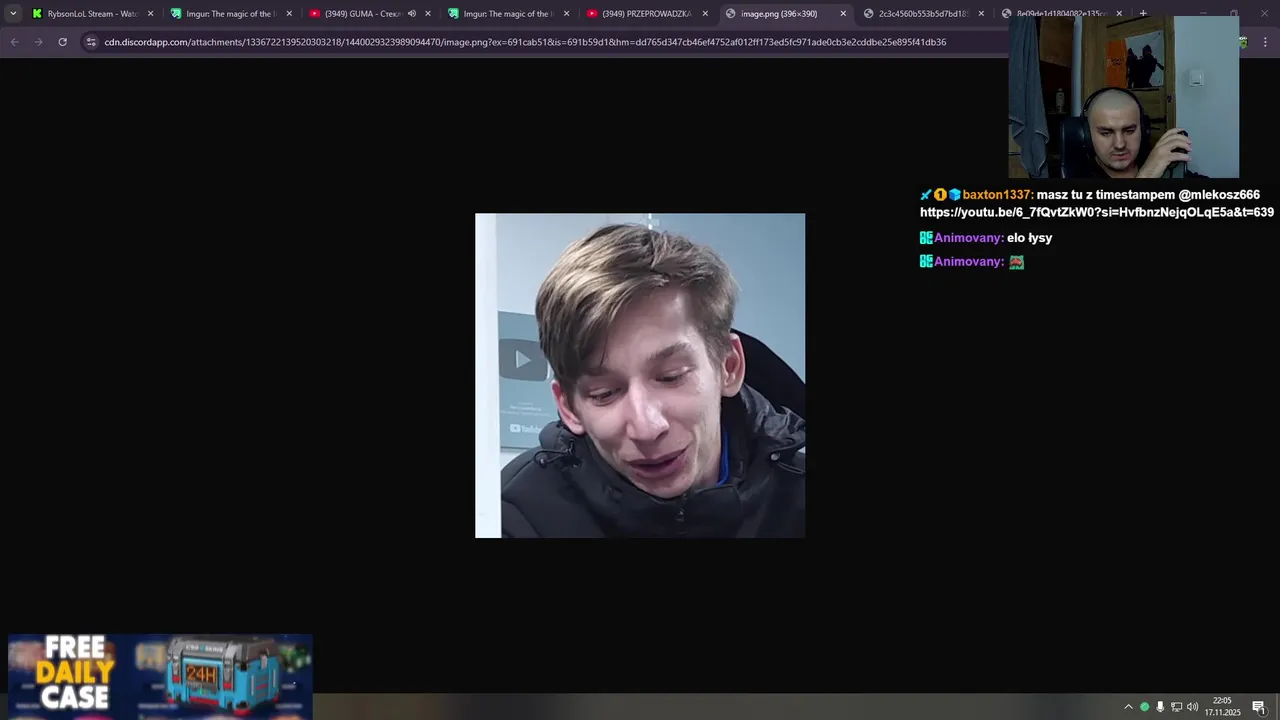Open the clock showing 22:05
This screenshot has height=720, width=1280.
point(1222,706)
